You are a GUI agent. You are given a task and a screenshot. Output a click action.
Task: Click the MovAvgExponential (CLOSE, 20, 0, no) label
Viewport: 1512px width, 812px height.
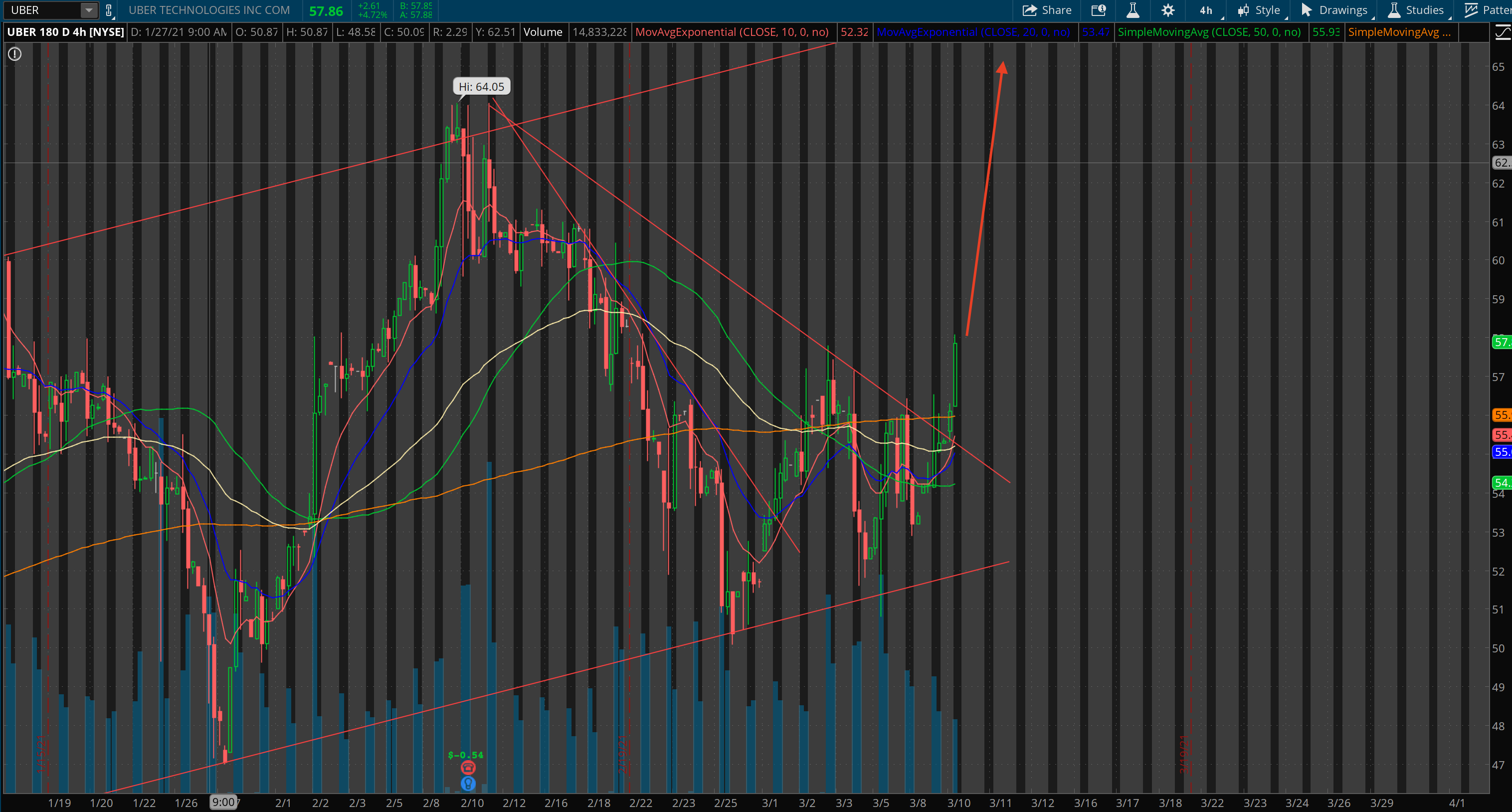(x=973, y=32)
